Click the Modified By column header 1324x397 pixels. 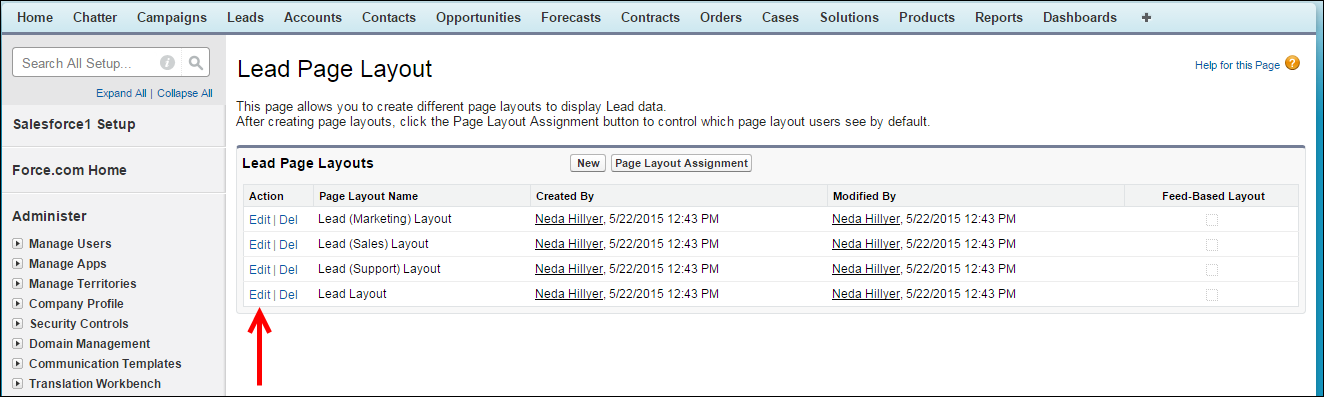[x=864, y=196]
